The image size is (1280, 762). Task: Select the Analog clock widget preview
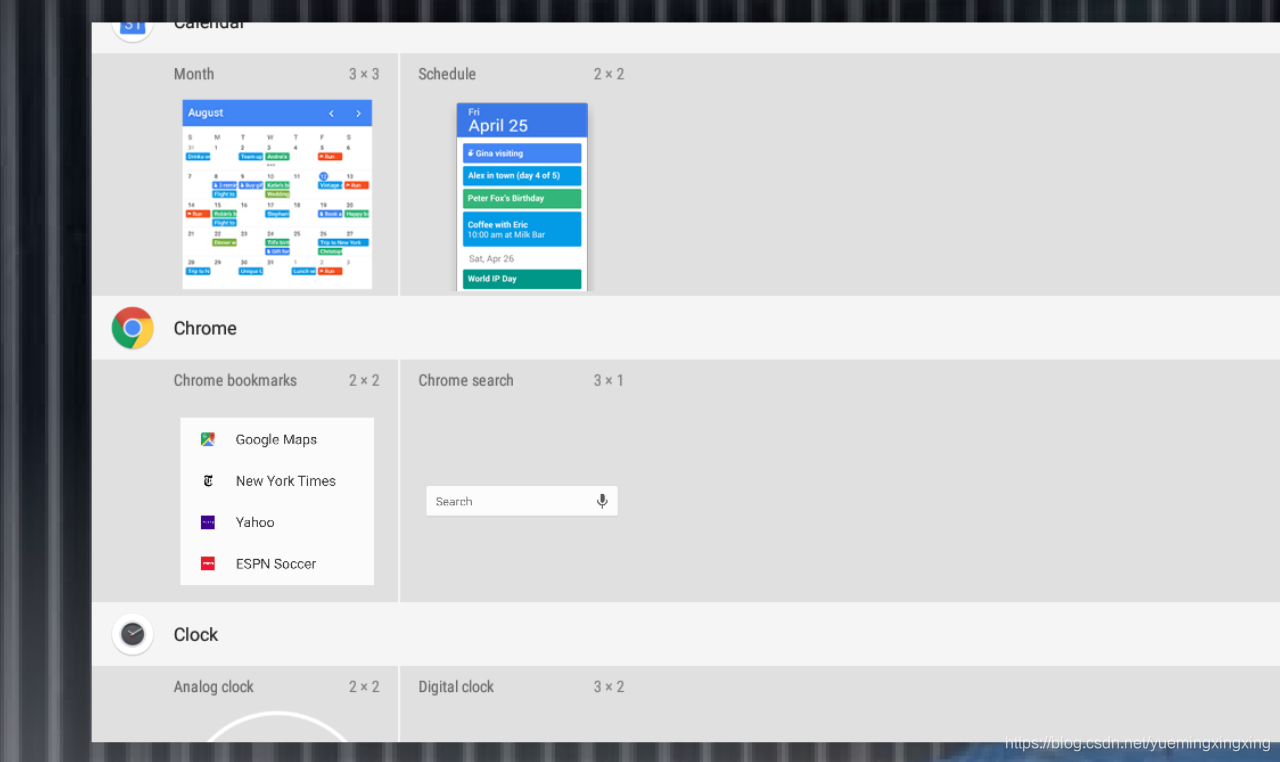point(277,726)
